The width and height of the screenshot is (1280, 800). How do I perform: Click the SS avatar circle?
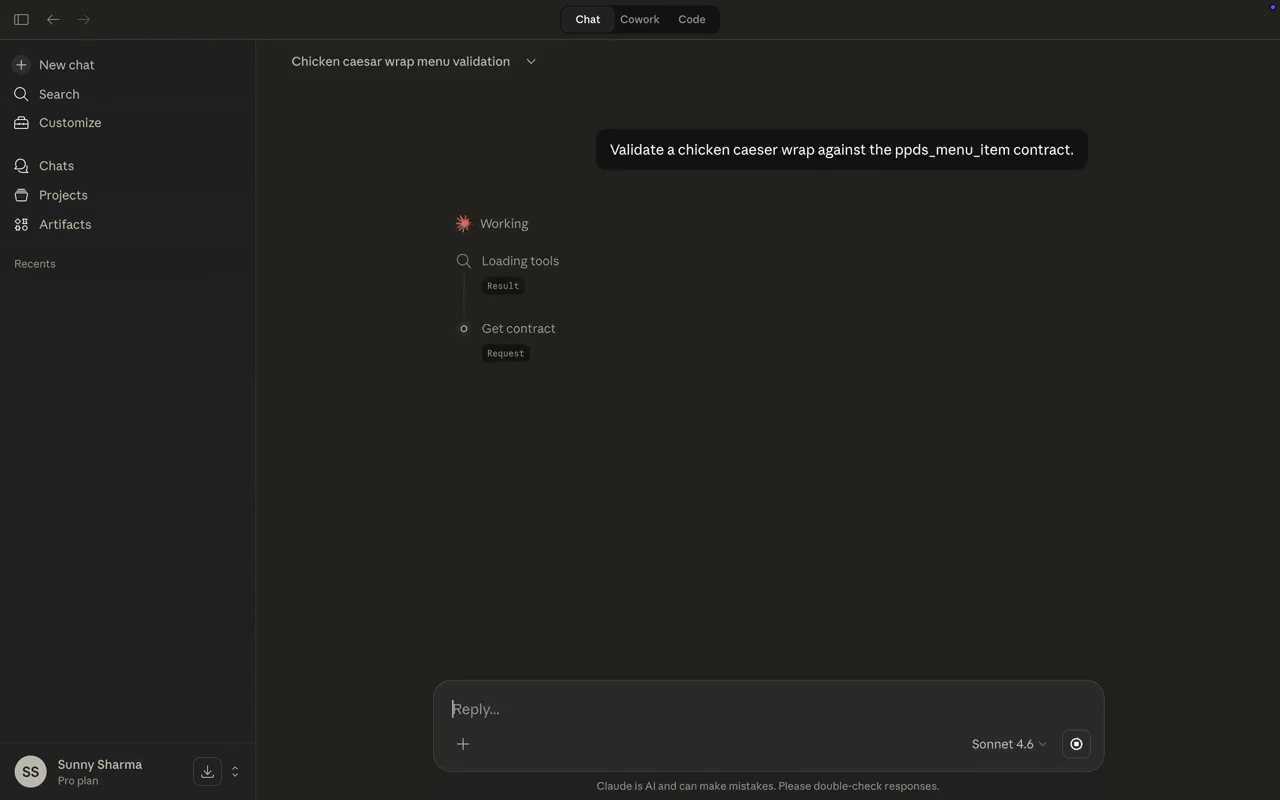pos(30,771)
